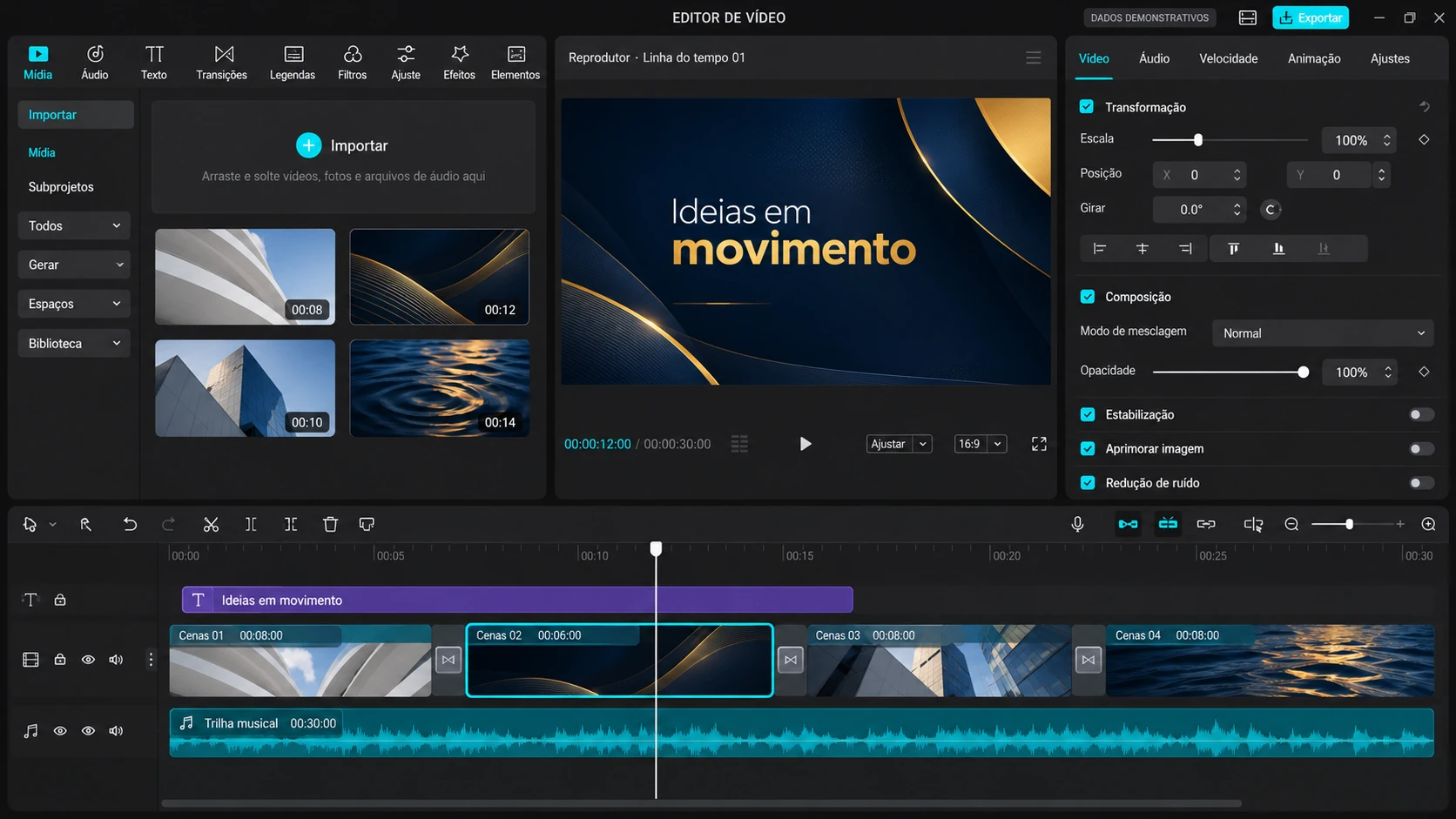Select the Cenas 03 clip on timeline
Viewport: 1456px width, 819px height.
[x=940, y=660]
